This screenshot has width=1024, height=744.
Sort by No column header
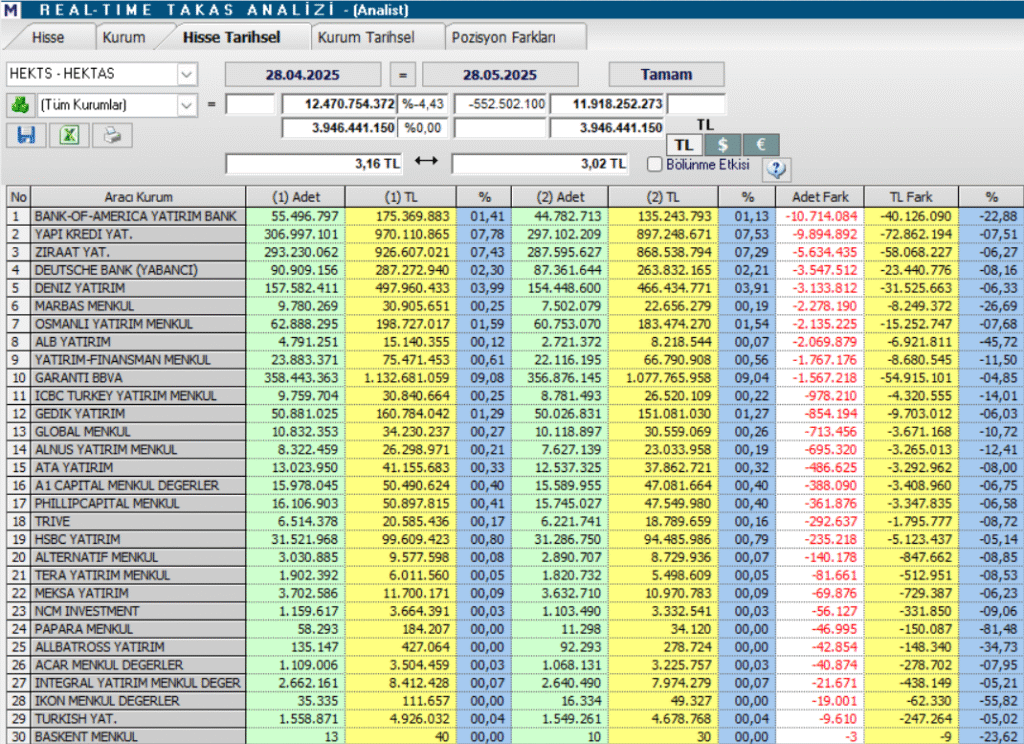(x=19, y=197)
